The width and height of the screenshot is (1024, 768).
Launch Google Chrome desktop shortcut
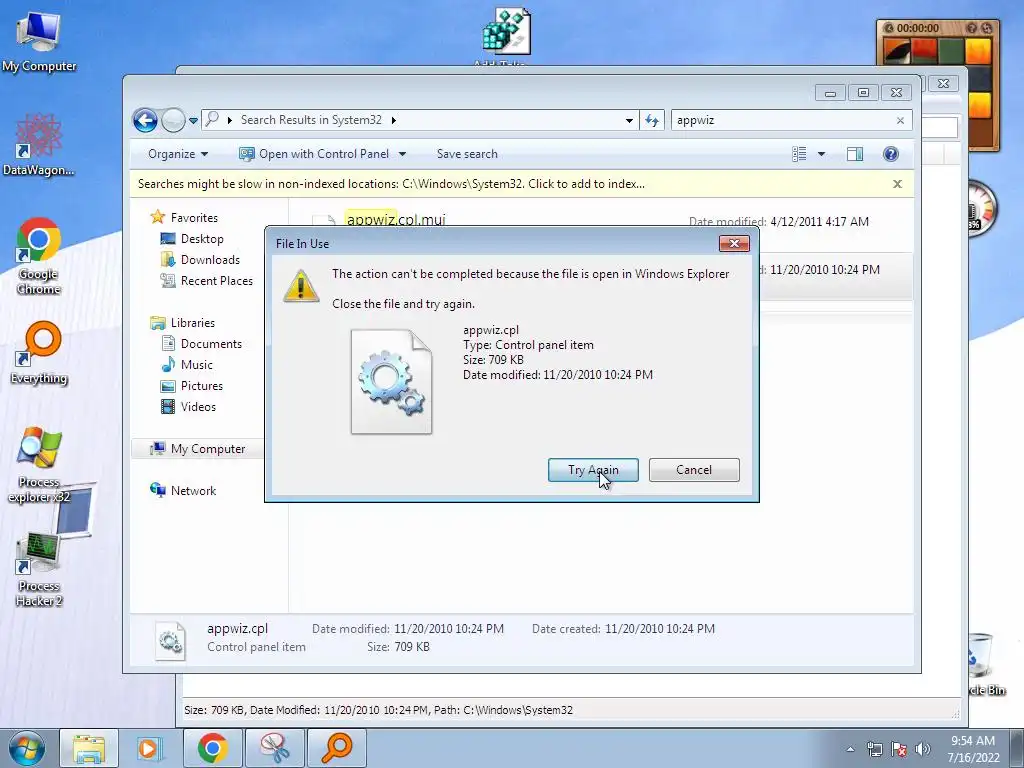click(x=39, y=256)
